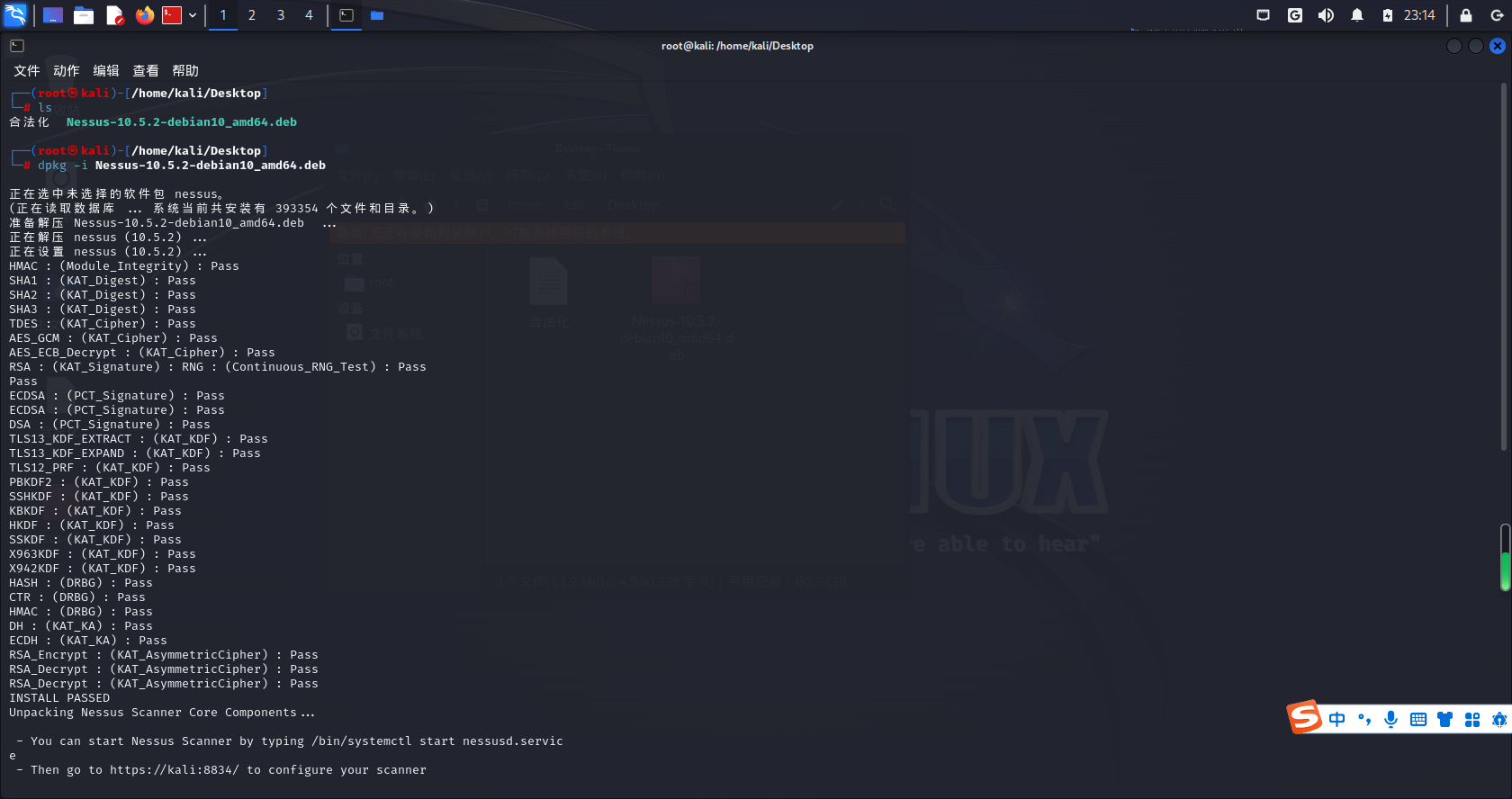Viewport: 1512px width, 799px height.
Task: Open the Sogou skin shirt icon
Action: 1445,720
